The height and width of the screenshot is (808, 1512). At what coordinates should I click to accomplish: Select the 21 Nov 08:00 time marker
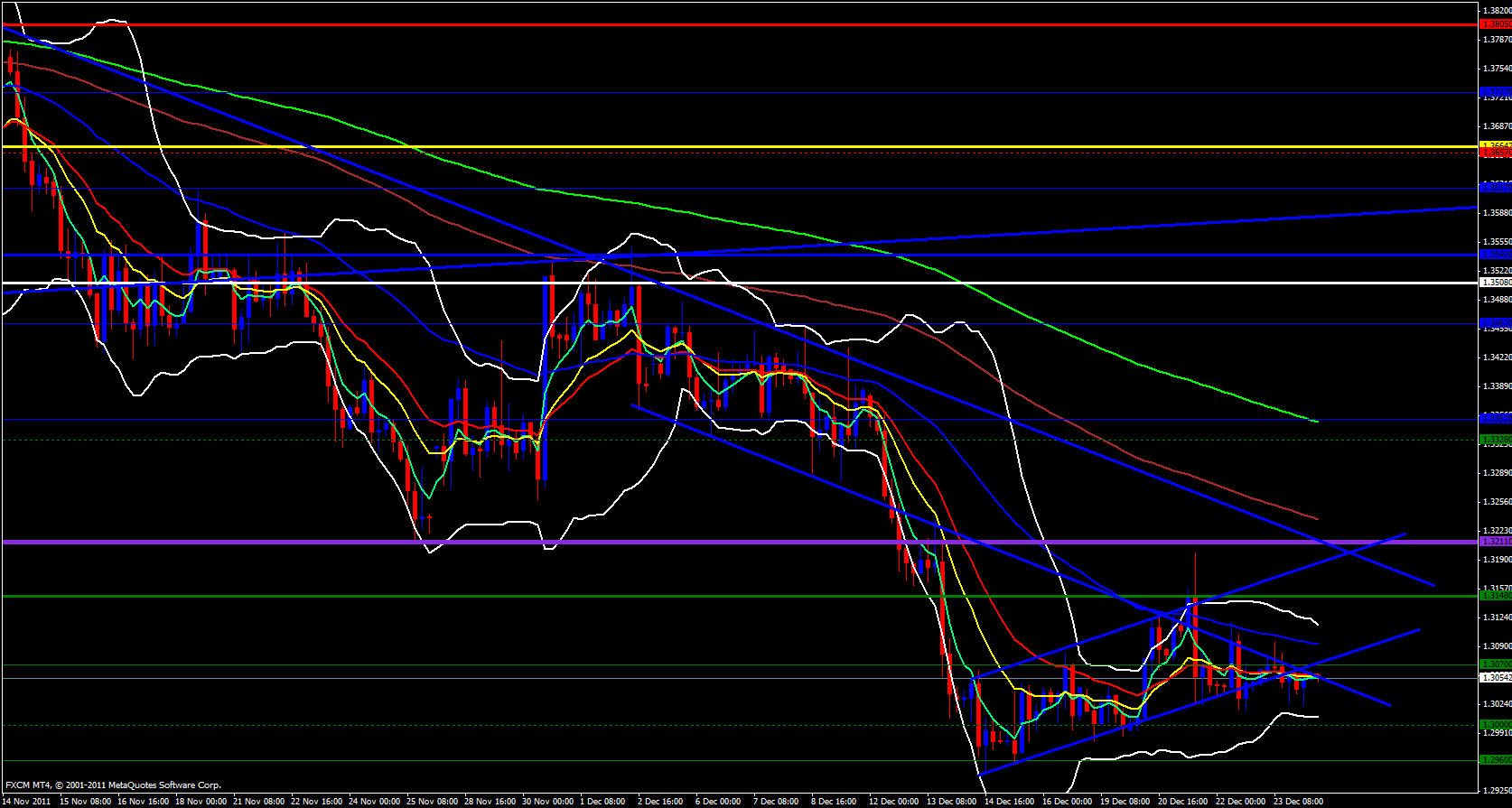259,801
